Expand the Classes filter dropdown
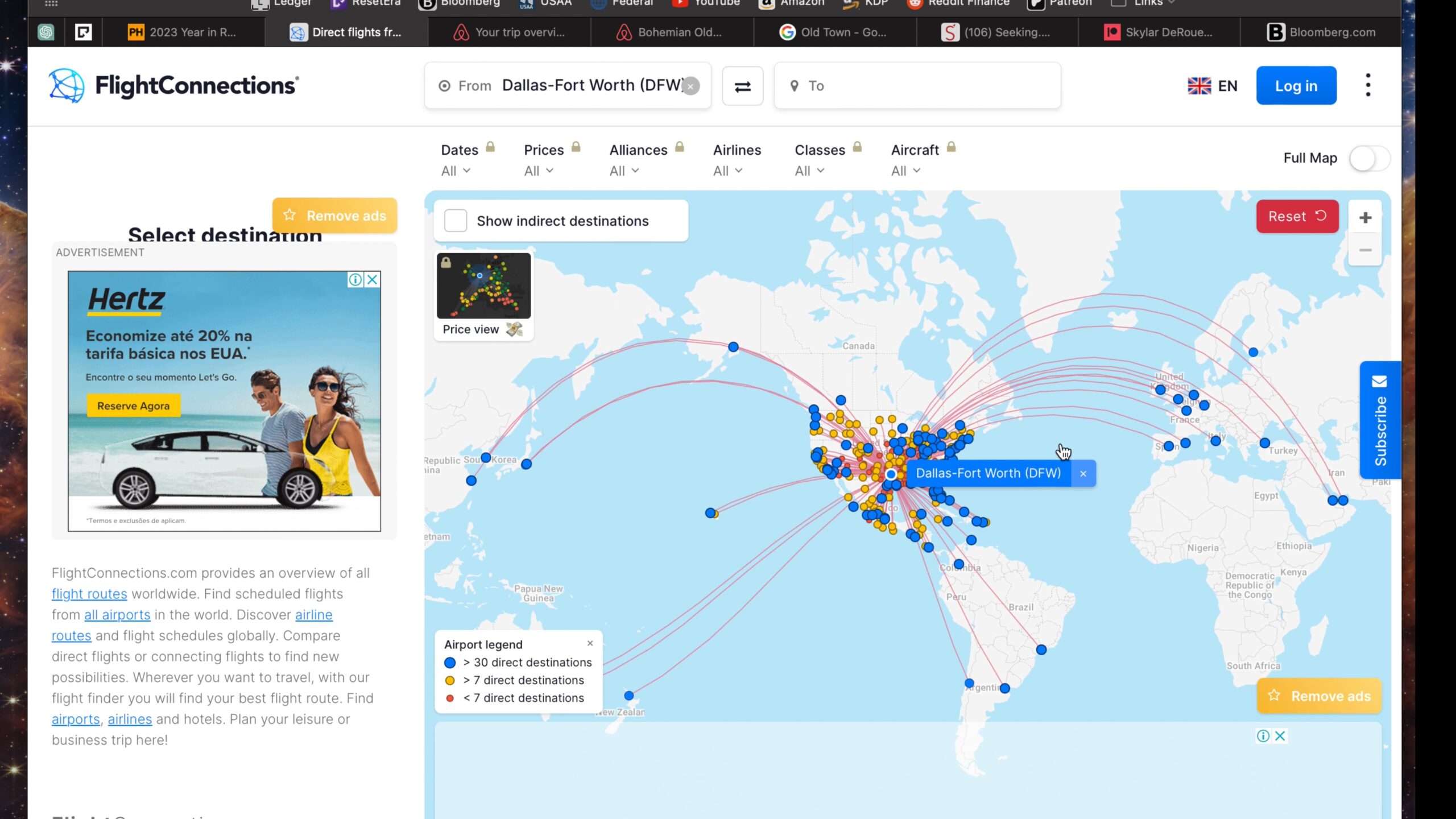Screen dimensions: 1456x819 point(809,171)
